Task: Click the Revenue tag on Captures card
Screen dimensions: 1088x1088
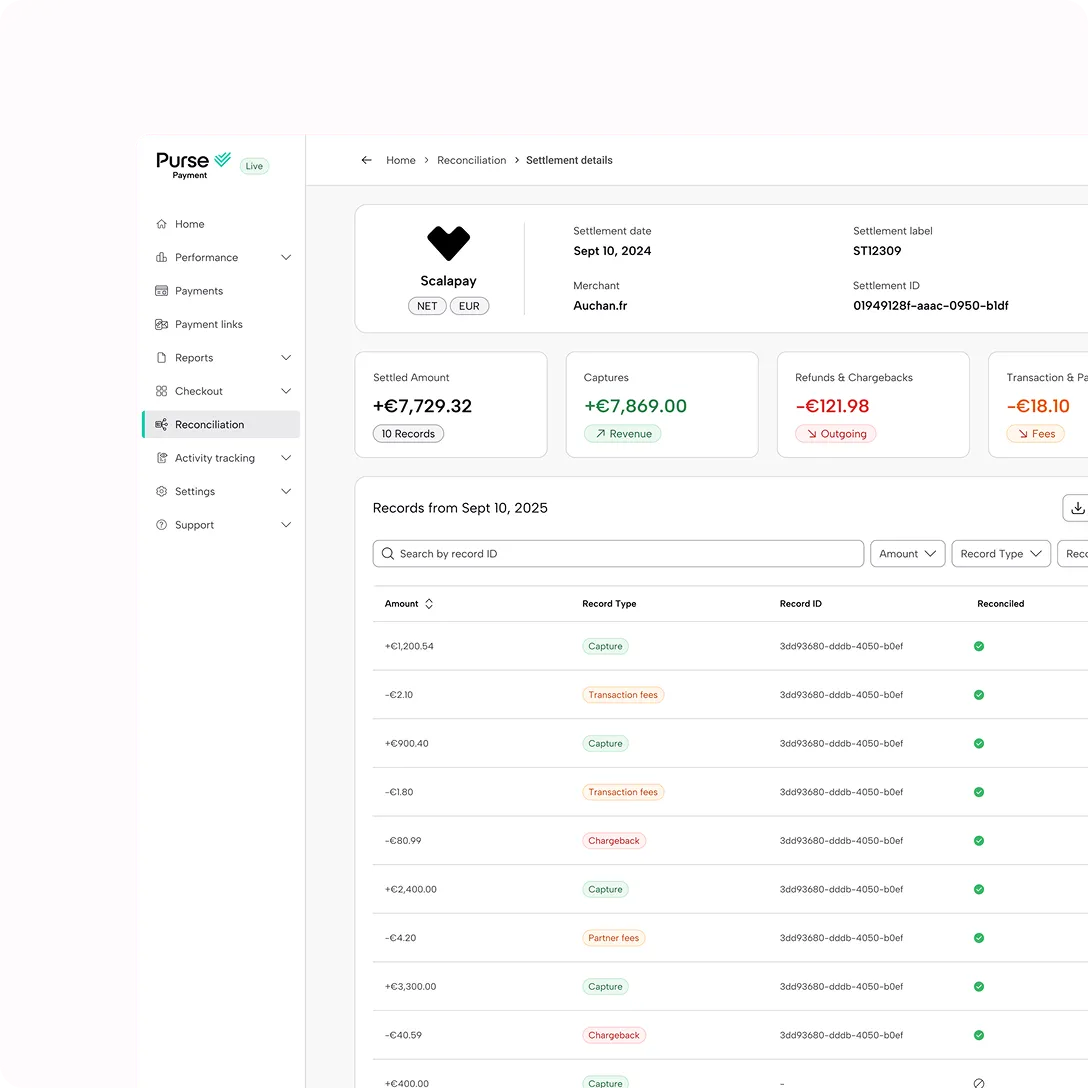Action: tap(622, 434)
